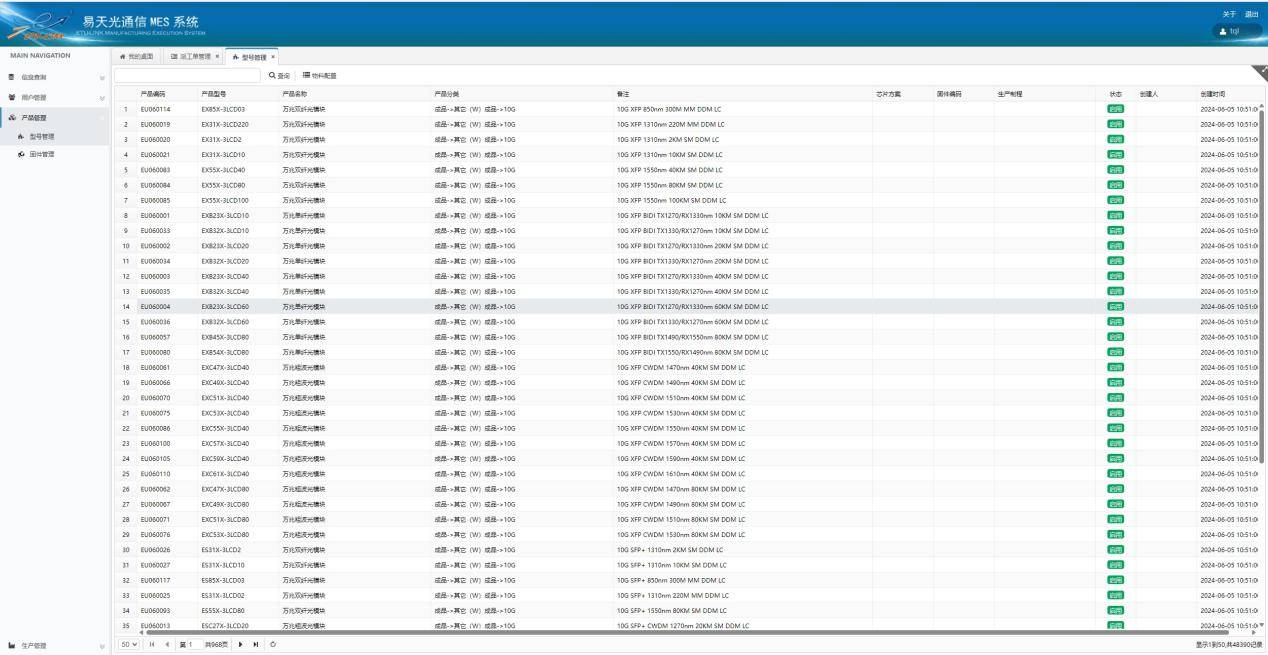Sort by the 产品名称 column header
The width and height of the screenshot is (1268, 655).
click(354, 93)
